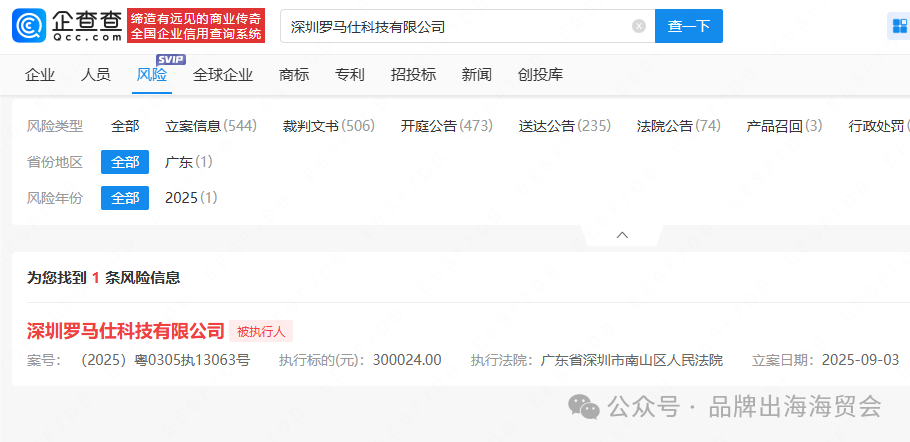910x442 pixels.
Task: Open the 新闻 tab
Action: pyautogui.click(x=476, y=75)
